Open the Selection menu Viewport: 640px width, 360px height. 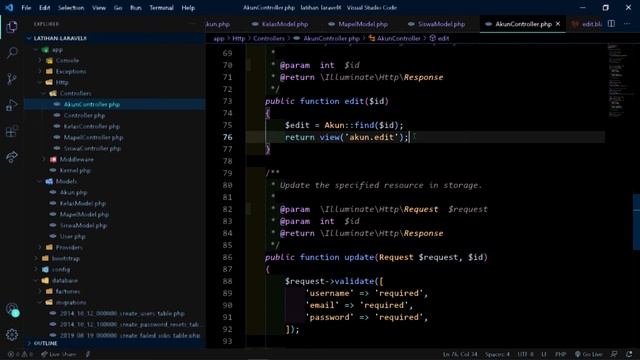tap(71, 7)
